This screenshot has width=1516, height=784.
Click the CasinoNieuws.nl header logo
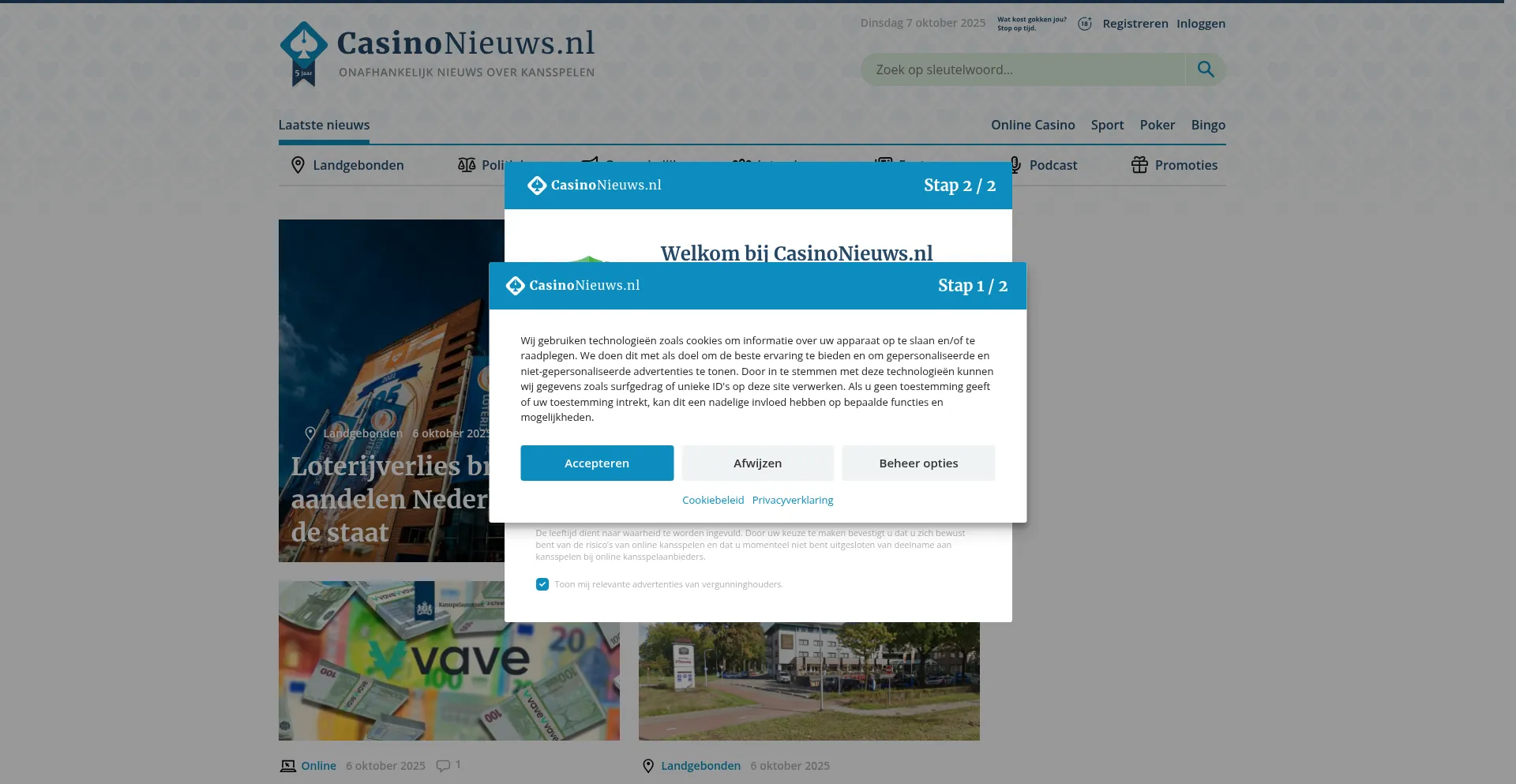[437, 53]
